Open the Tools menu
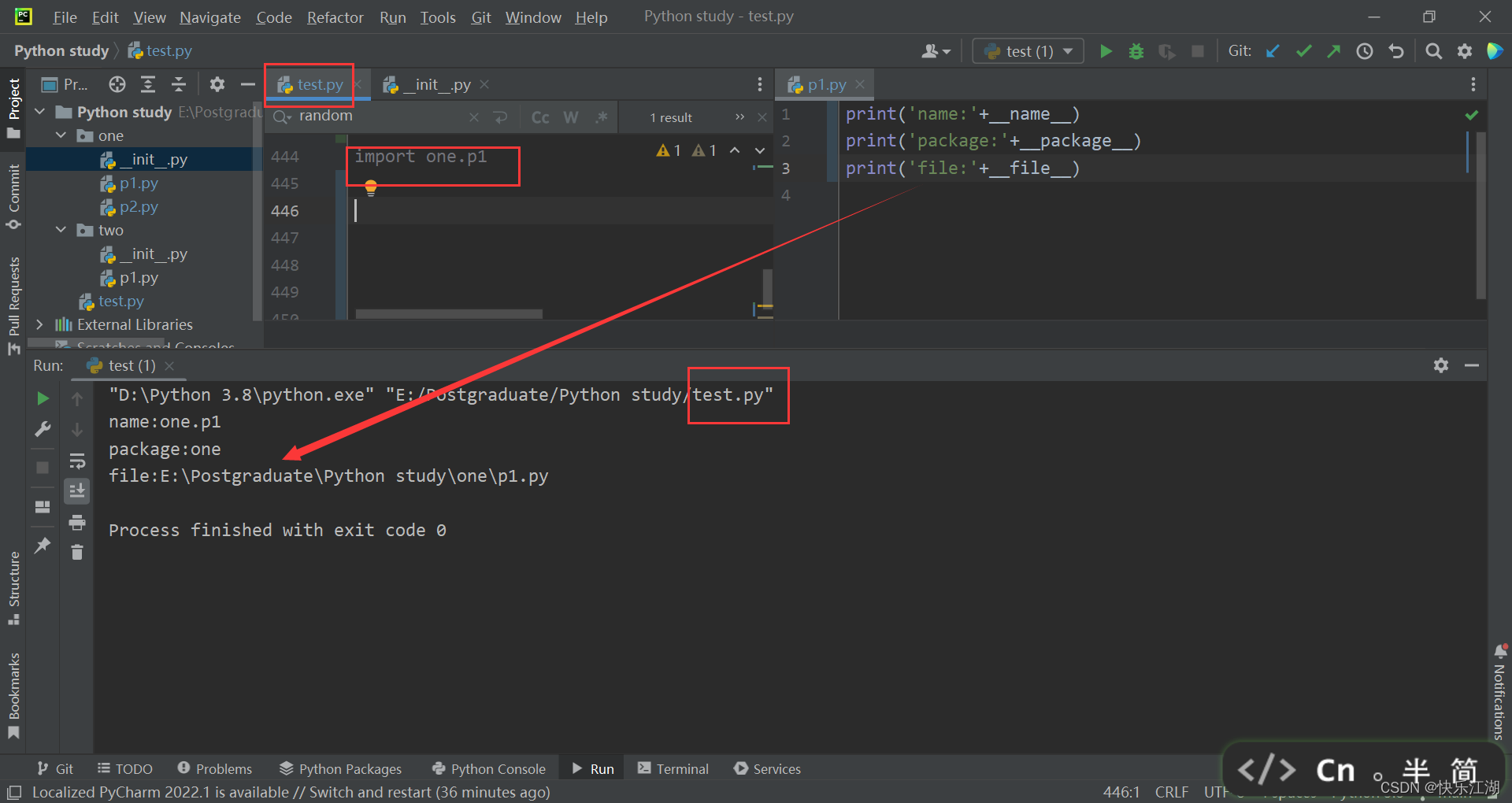1512x803 pixels. click(x=437, y=17)
